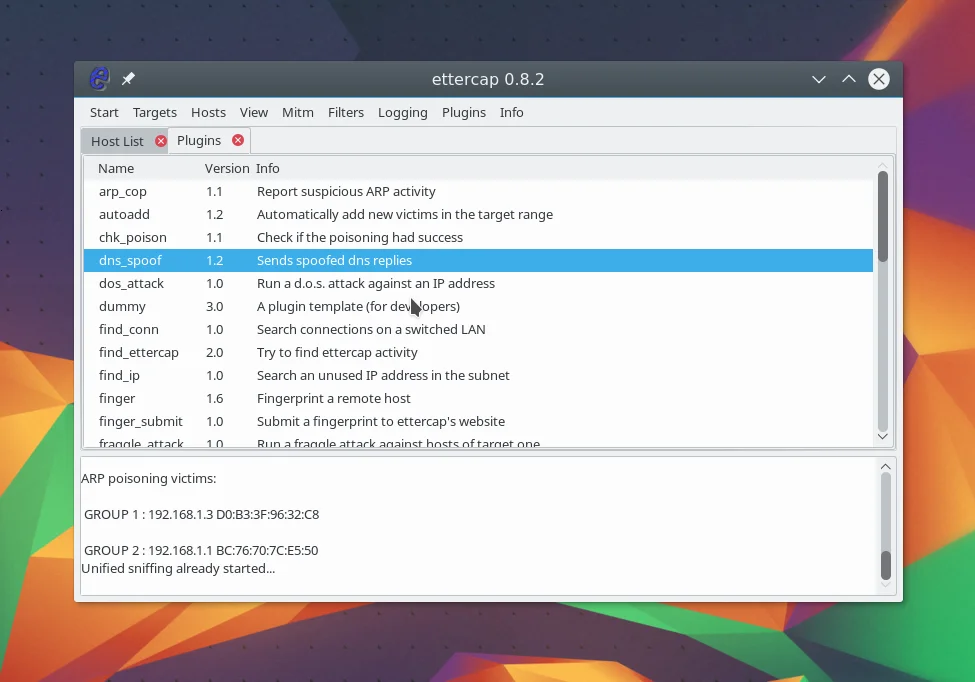Click the ettercap app icon in title bar
Image resolution: width=975 pixels, height=682 pixels.
click(x=99, y=79)
